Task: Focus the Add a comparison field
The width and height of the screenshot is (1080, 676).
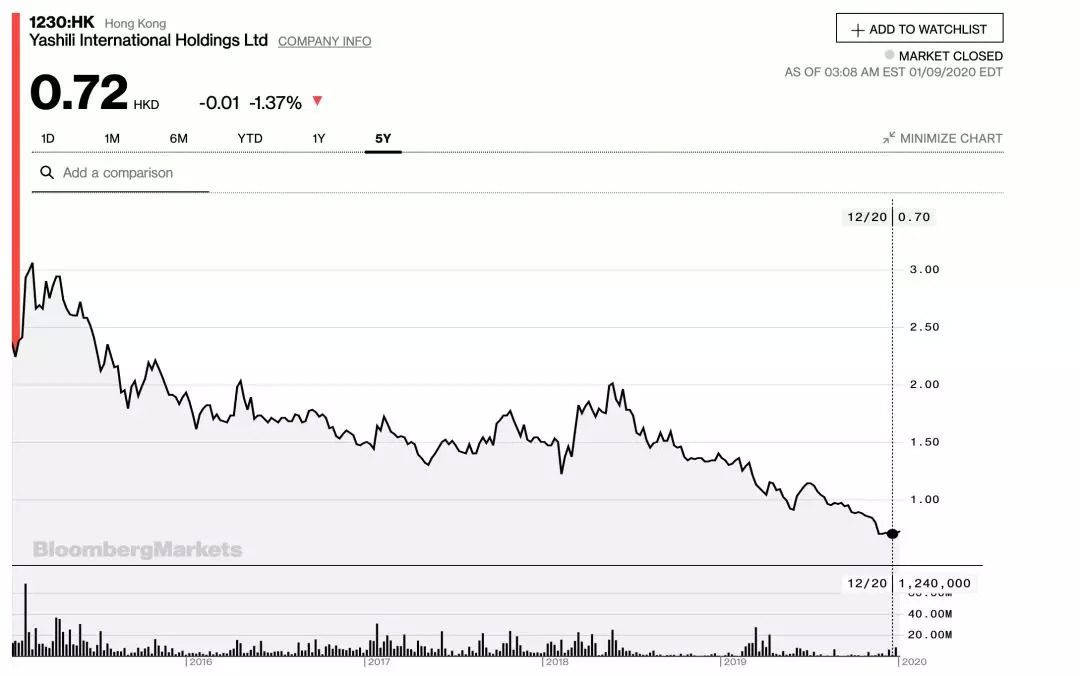Action: coord(130,173)
